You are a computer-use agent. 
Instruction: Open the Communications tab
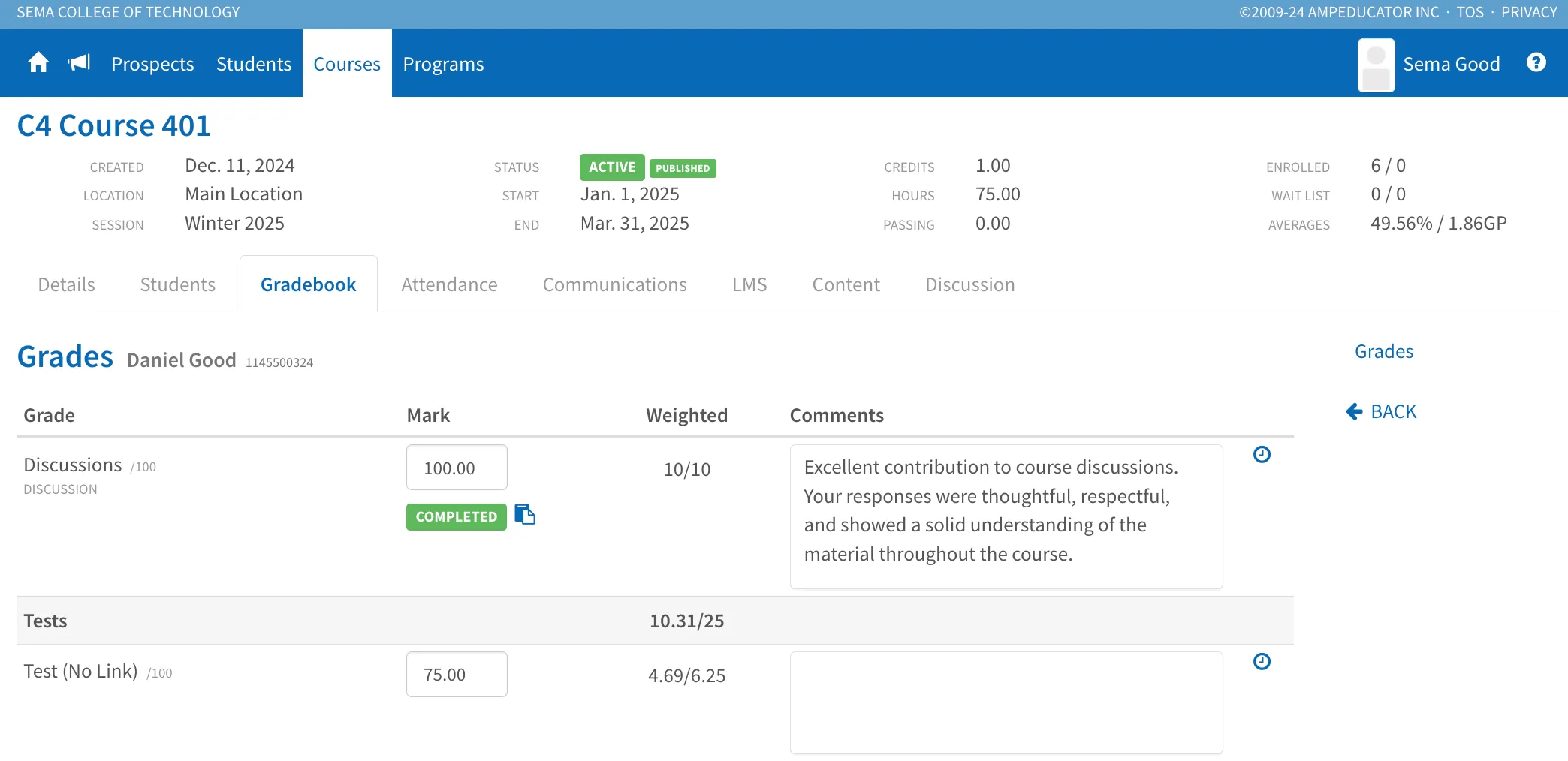614,284
